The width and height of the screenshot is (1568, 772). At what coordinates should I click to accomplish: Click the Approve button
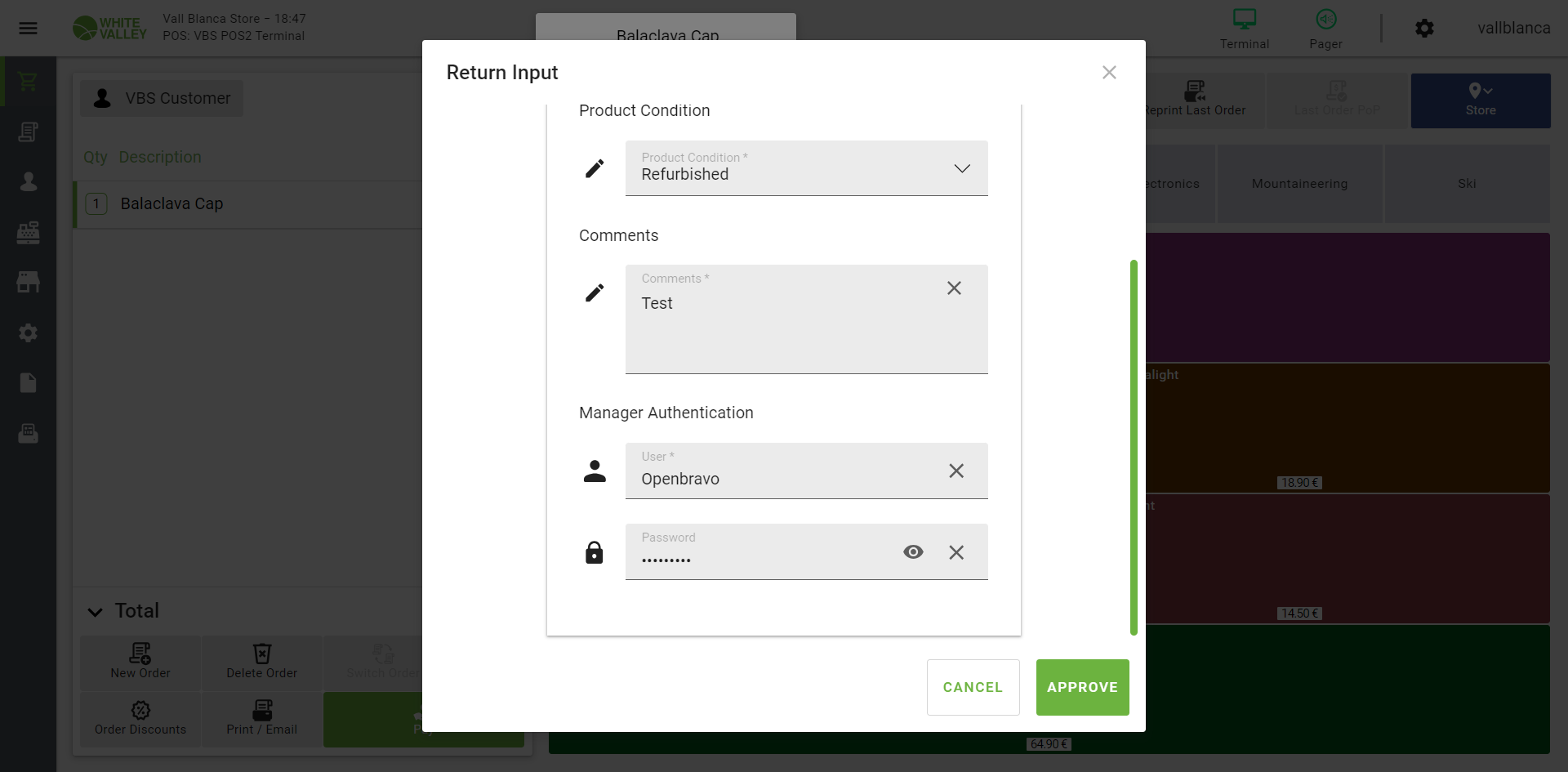click(1082, 687)
